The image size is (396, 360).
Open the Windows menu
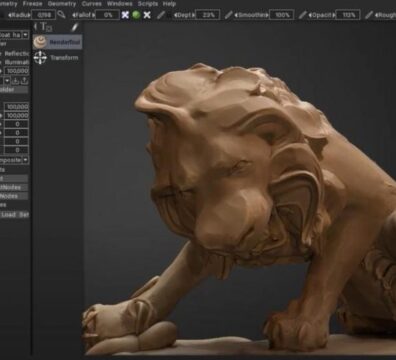coord(119,4)
